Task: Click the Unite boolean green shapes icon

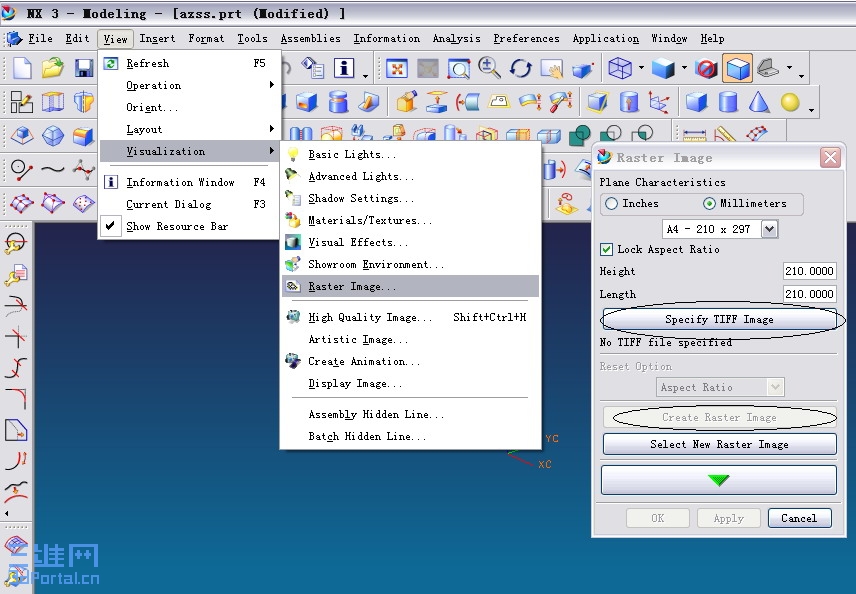Action: (579, 135)
